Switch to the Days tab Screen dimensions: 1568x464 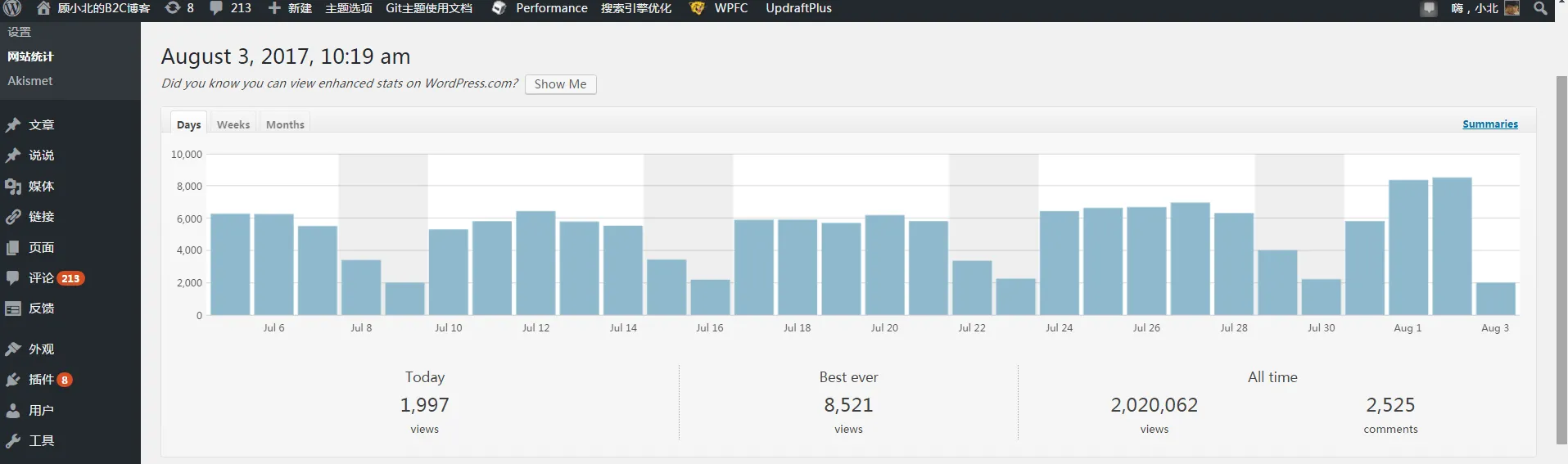click(188, 124)
